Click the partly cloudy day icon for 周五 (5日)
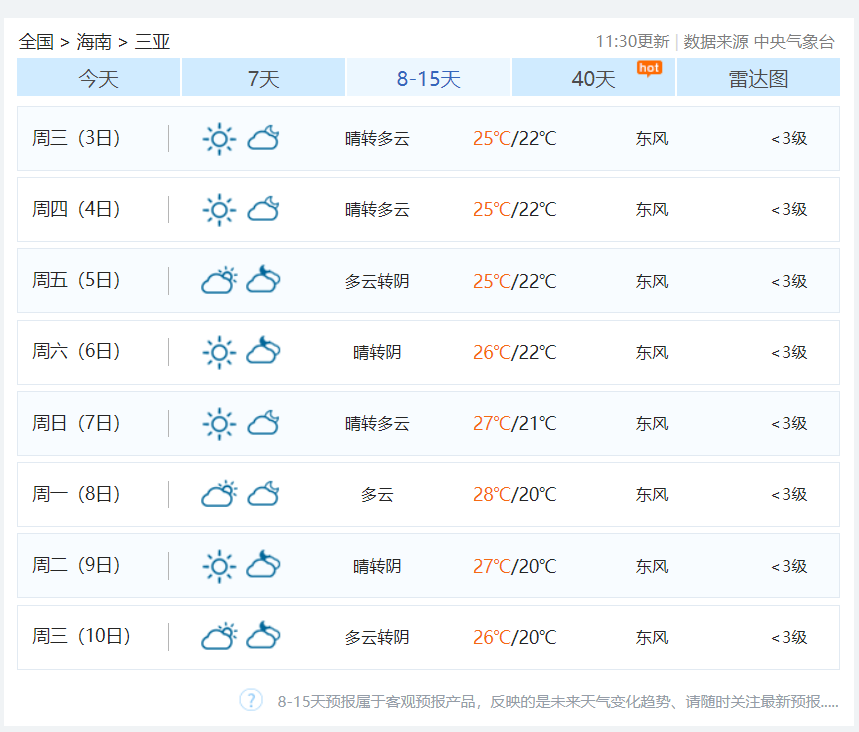Screen dimensions: 859x732 (219, 281)
